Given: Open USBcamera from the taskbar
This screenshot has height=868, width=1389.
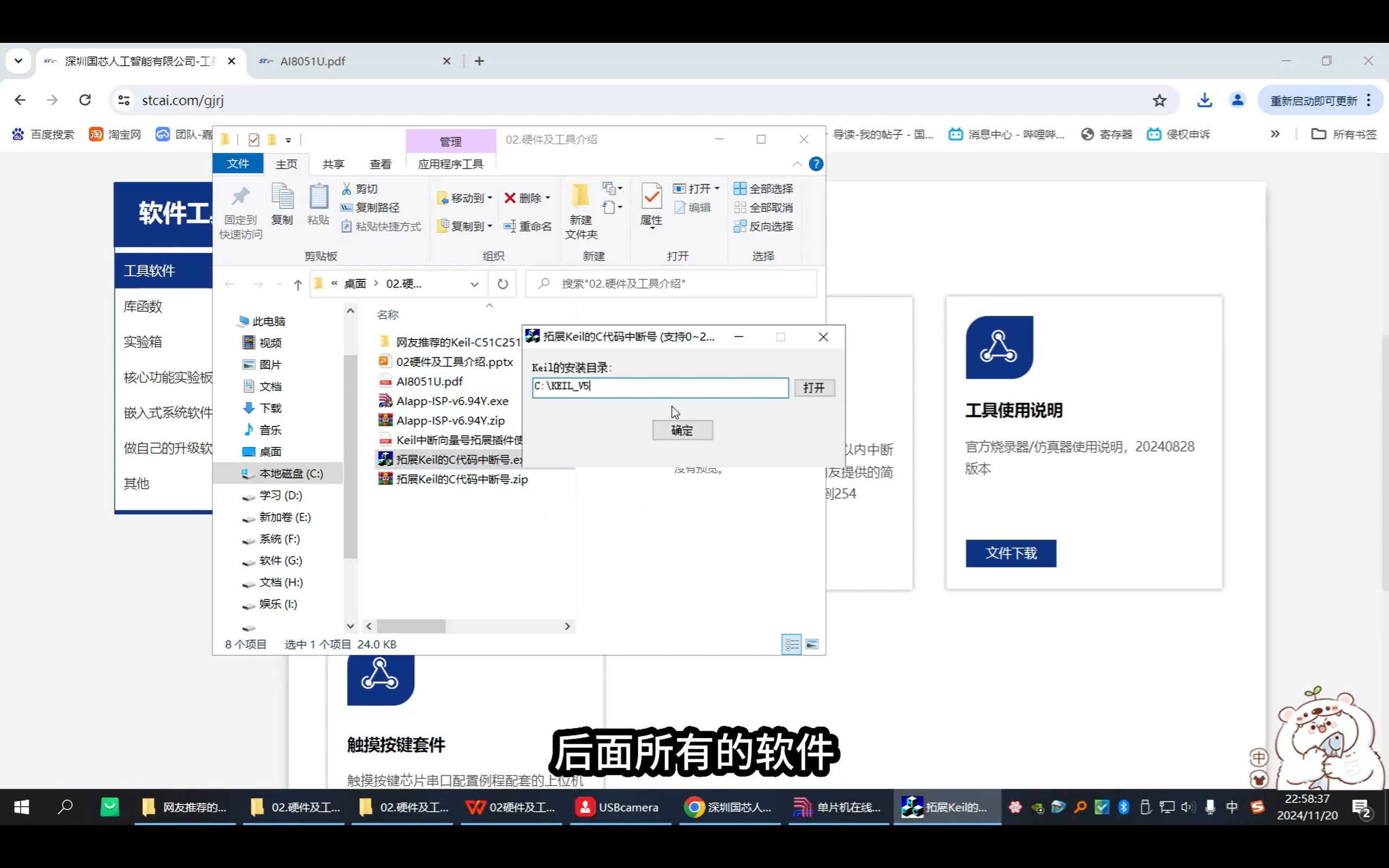Looking at the screenshot, I should [x=619, y=807].
